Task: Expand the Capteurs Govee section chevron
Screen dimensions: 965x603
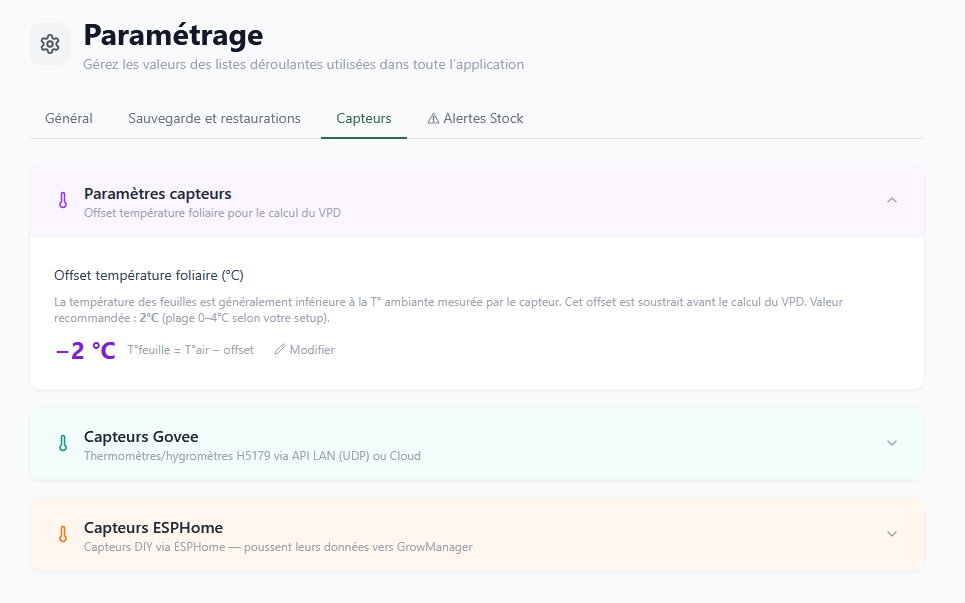Action: point(892,443)
